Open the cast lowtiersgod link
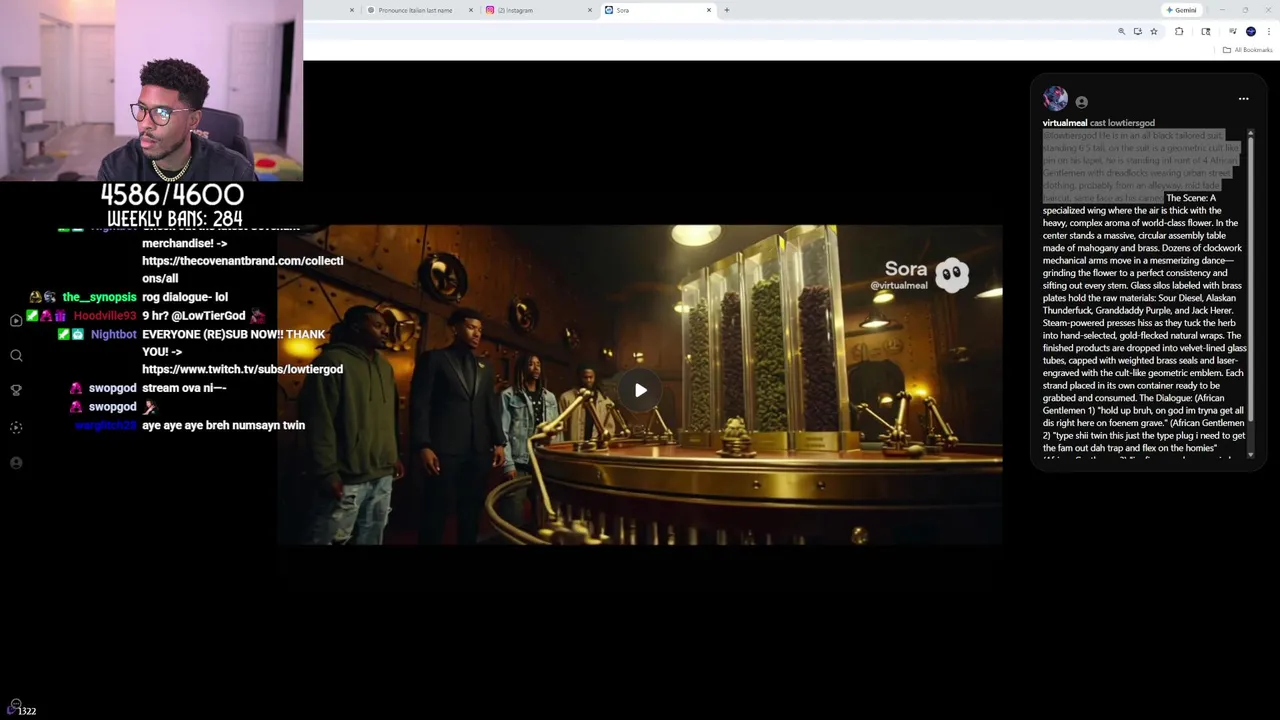The width and height of the screenshot is (1280, 720). [1122, 123]
